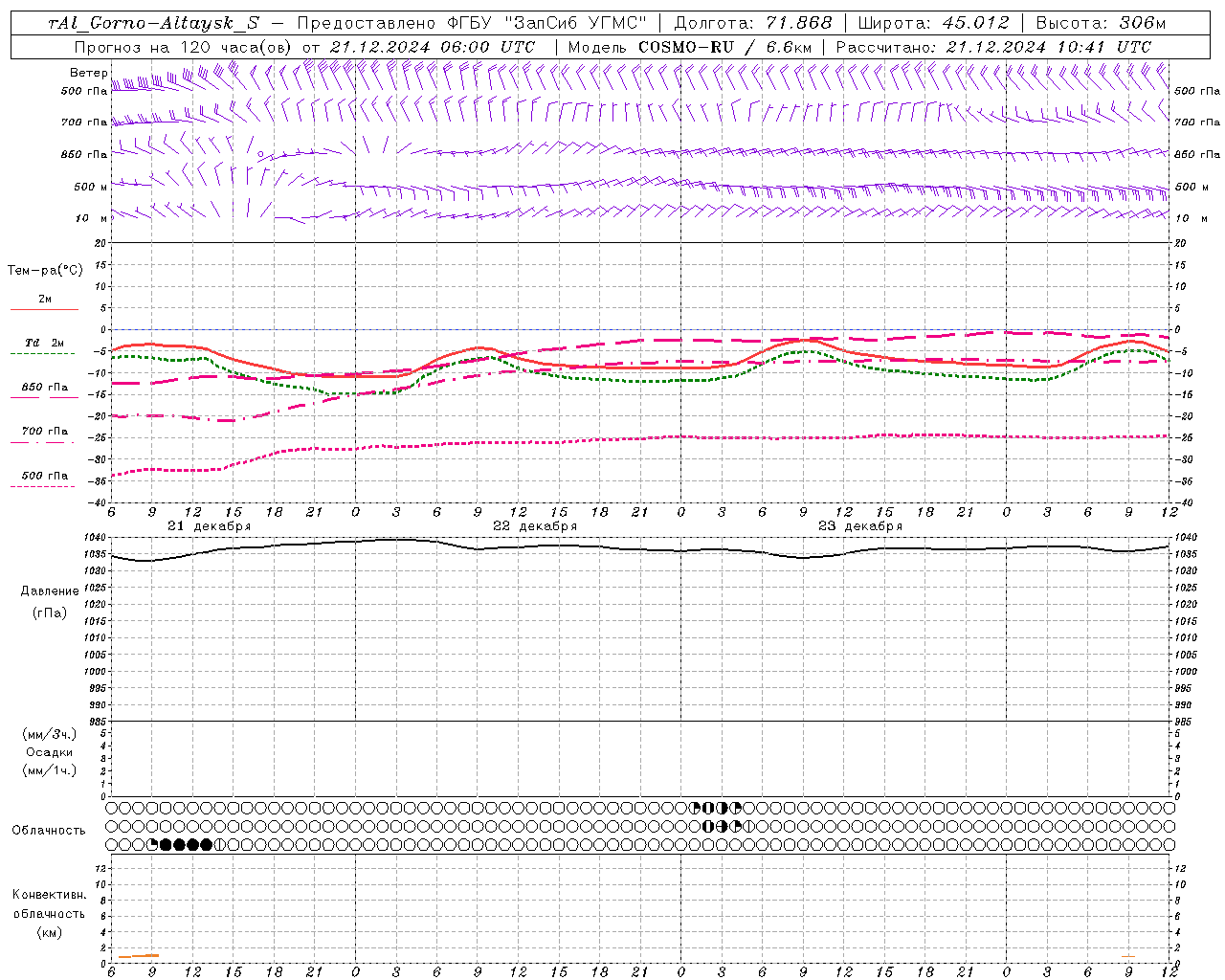Viewport: 1225px width, 980px height.
Task: Click the 700 гПа temperature legend entry
Action: click(45, 431)
